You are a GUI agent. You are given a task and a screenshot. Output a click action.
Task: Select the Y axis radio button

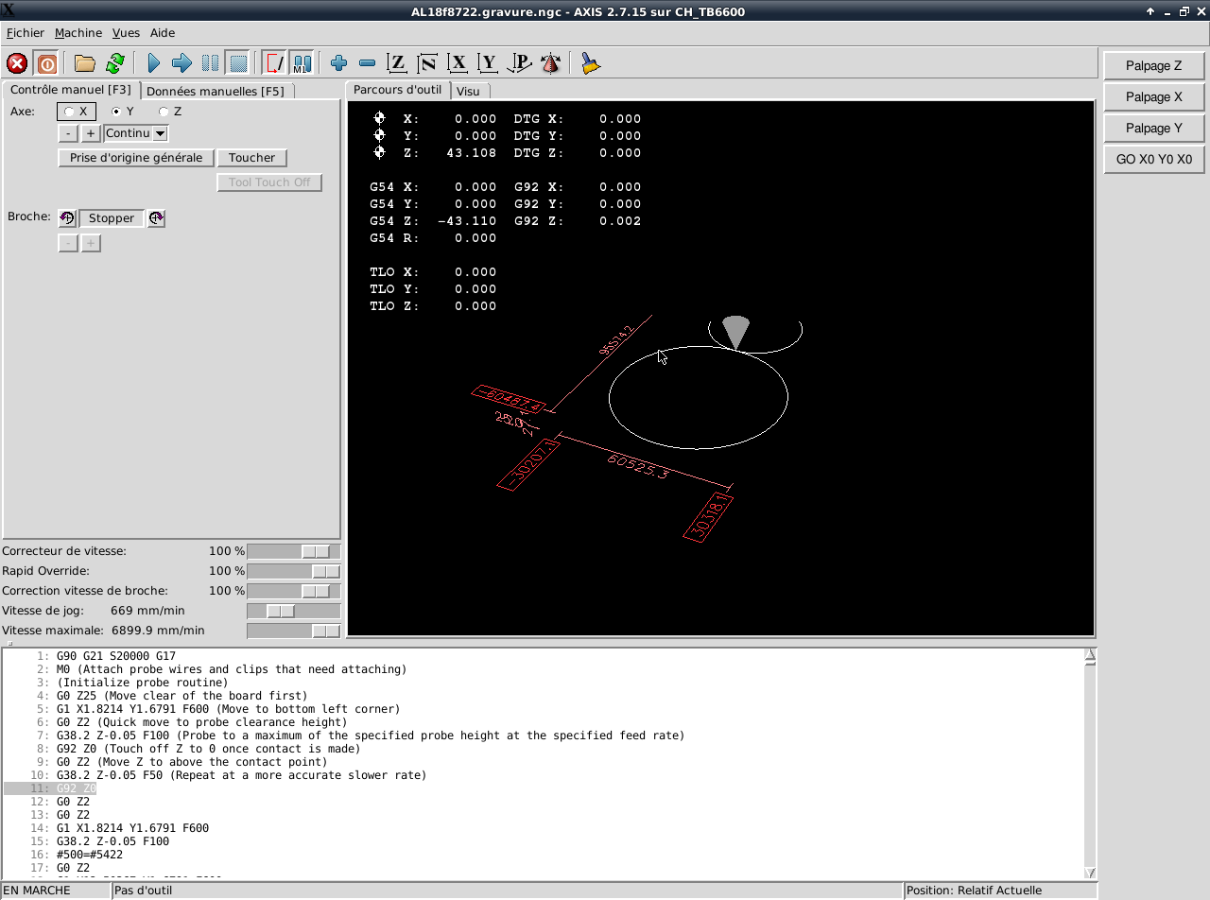coord(116,112)
